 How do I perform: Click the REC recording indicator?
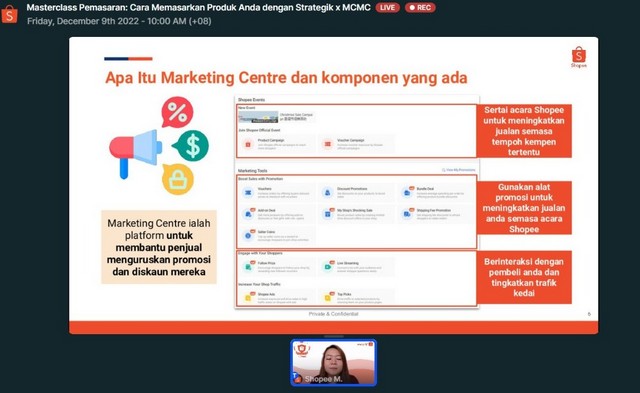[420, 7]
